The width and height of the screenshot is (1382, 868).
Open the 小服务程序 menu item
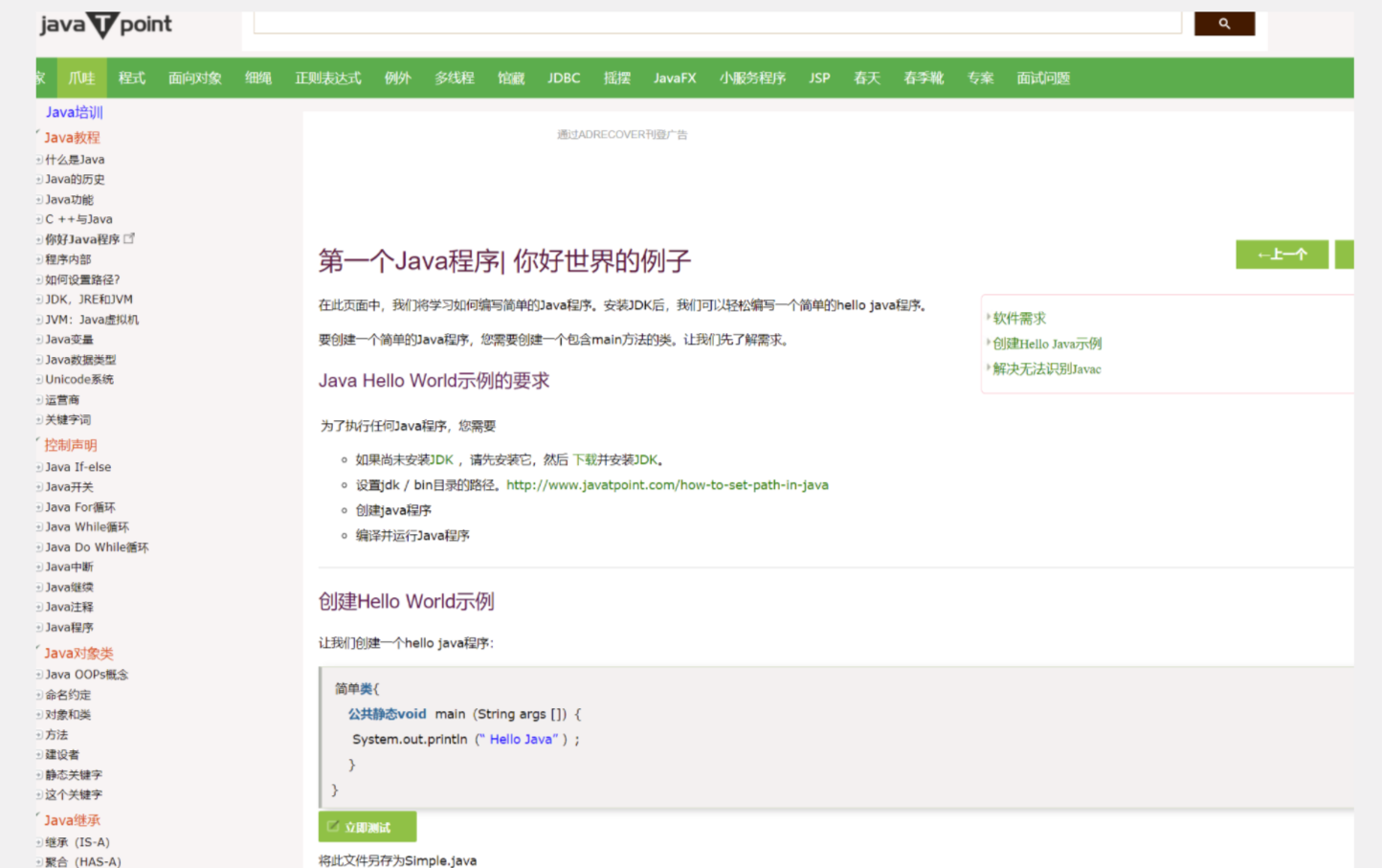pyautogui.click(x=752, y=78)
